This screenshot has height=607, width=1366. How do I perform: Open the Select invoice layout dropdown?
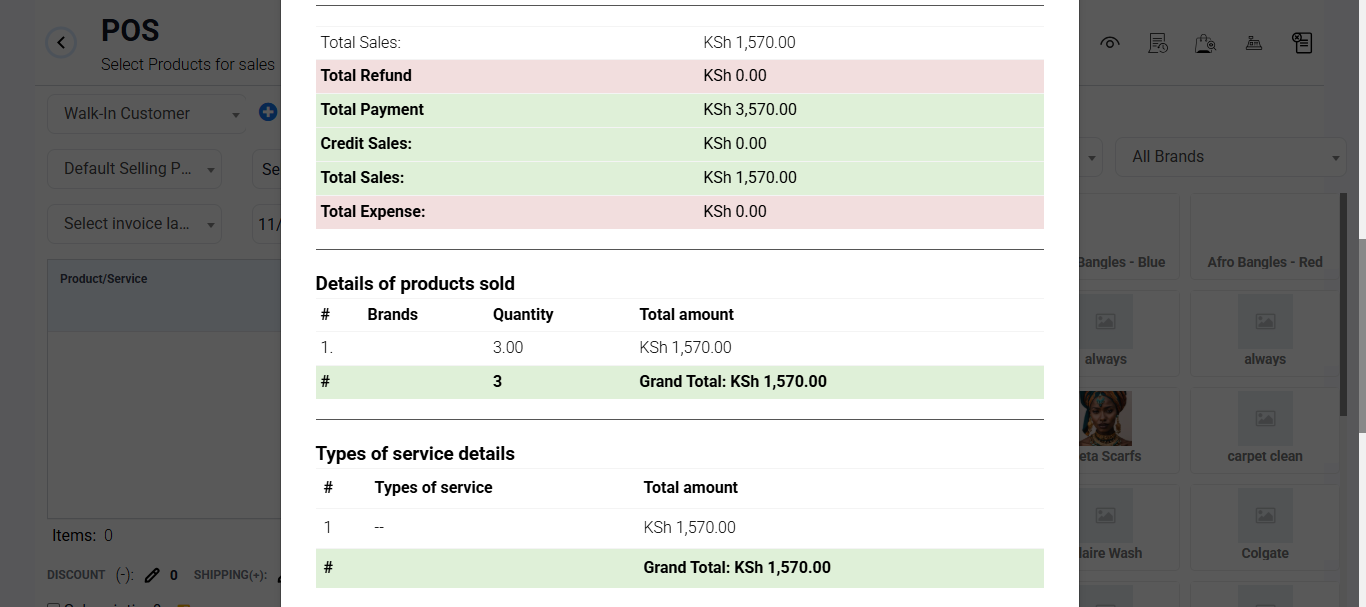[135, 224]
